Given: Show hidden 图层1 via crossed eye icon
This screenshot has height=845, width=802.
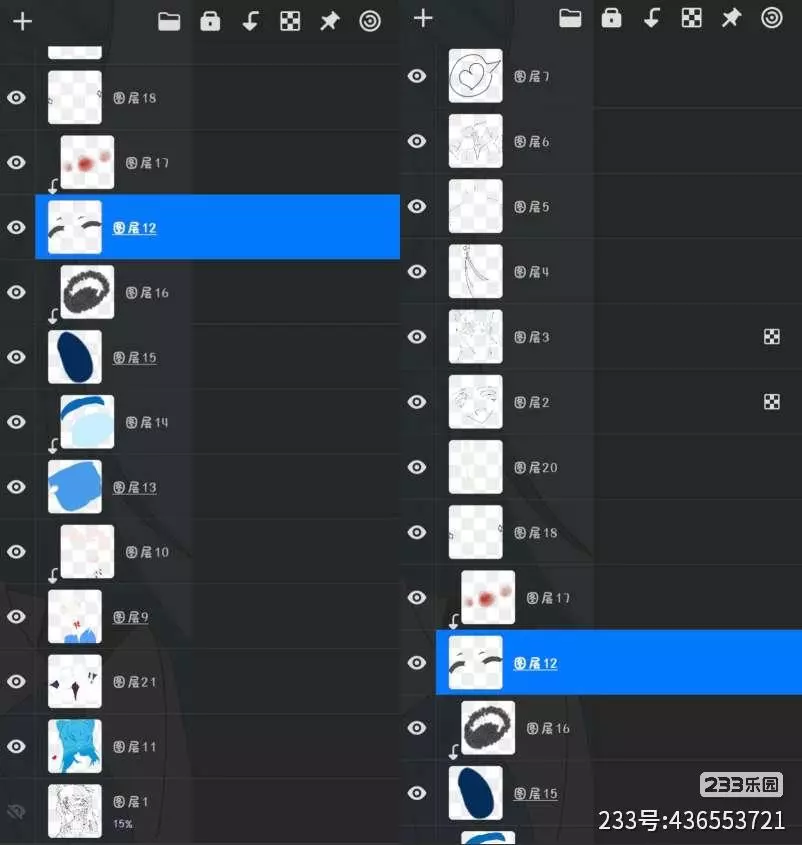Looking at the screenshot, I should coord(17,812).
